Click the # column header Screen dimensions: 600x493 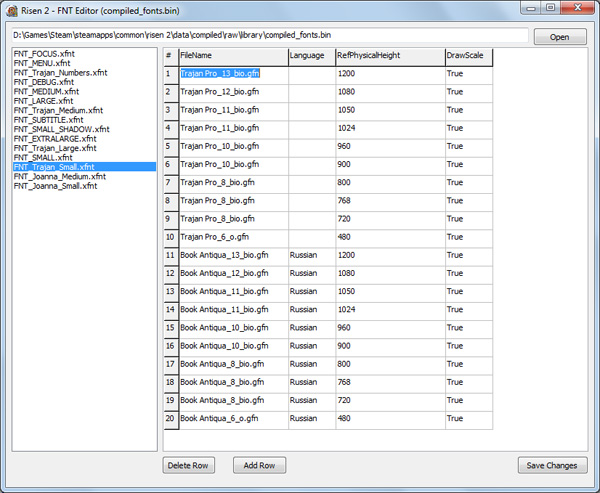tap(171, 57)
